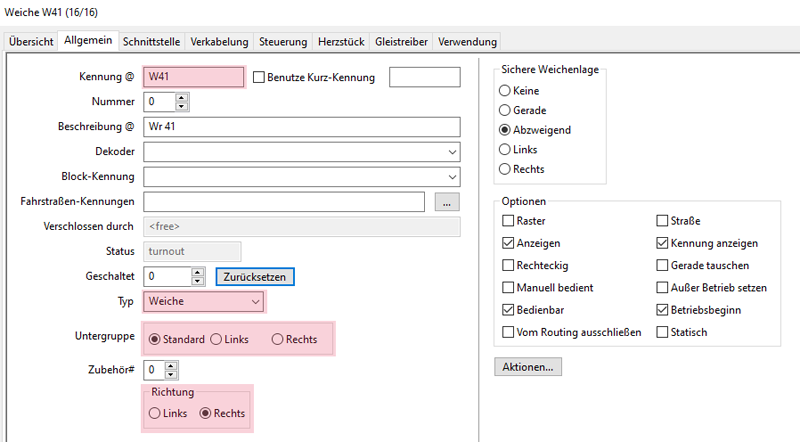
Task: Switch to the Schnittstelle tab
Action: (x=151, y=42)
